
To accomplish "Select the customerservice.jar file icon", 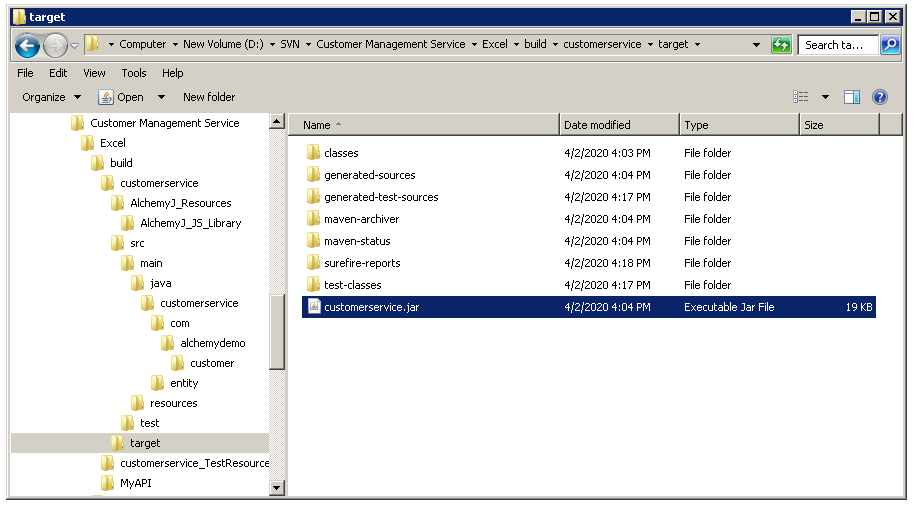I will coord(313,307).
